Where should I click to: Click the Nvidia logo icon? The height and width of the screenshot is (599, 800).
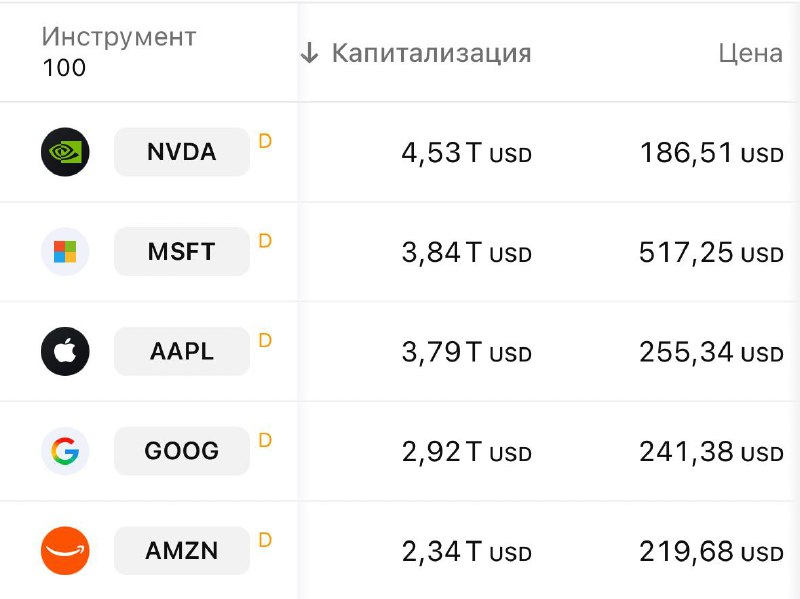(x=65, y=152)
